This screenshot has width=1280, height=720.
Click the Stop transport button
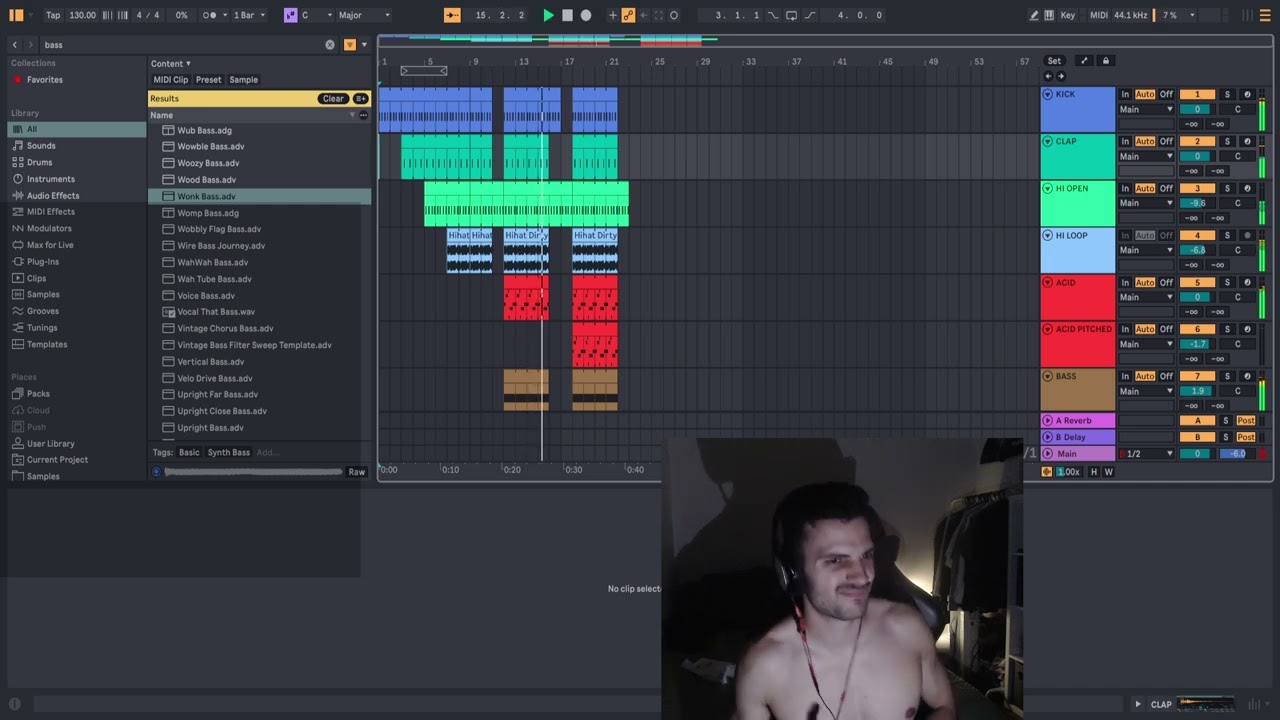coord(567,15)
